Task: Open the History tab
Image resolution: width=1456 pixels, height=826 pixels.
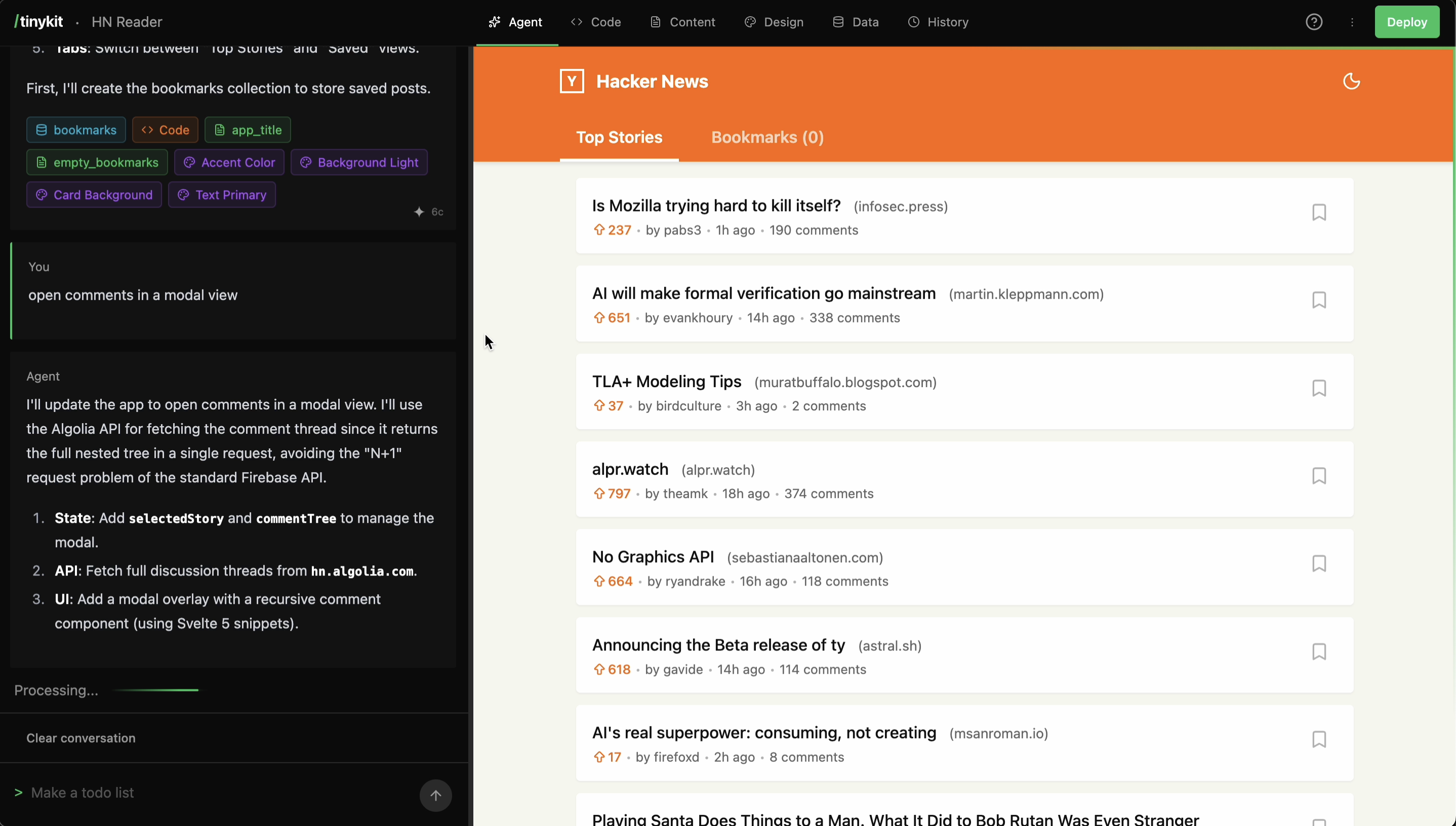Action: [938, 22]
